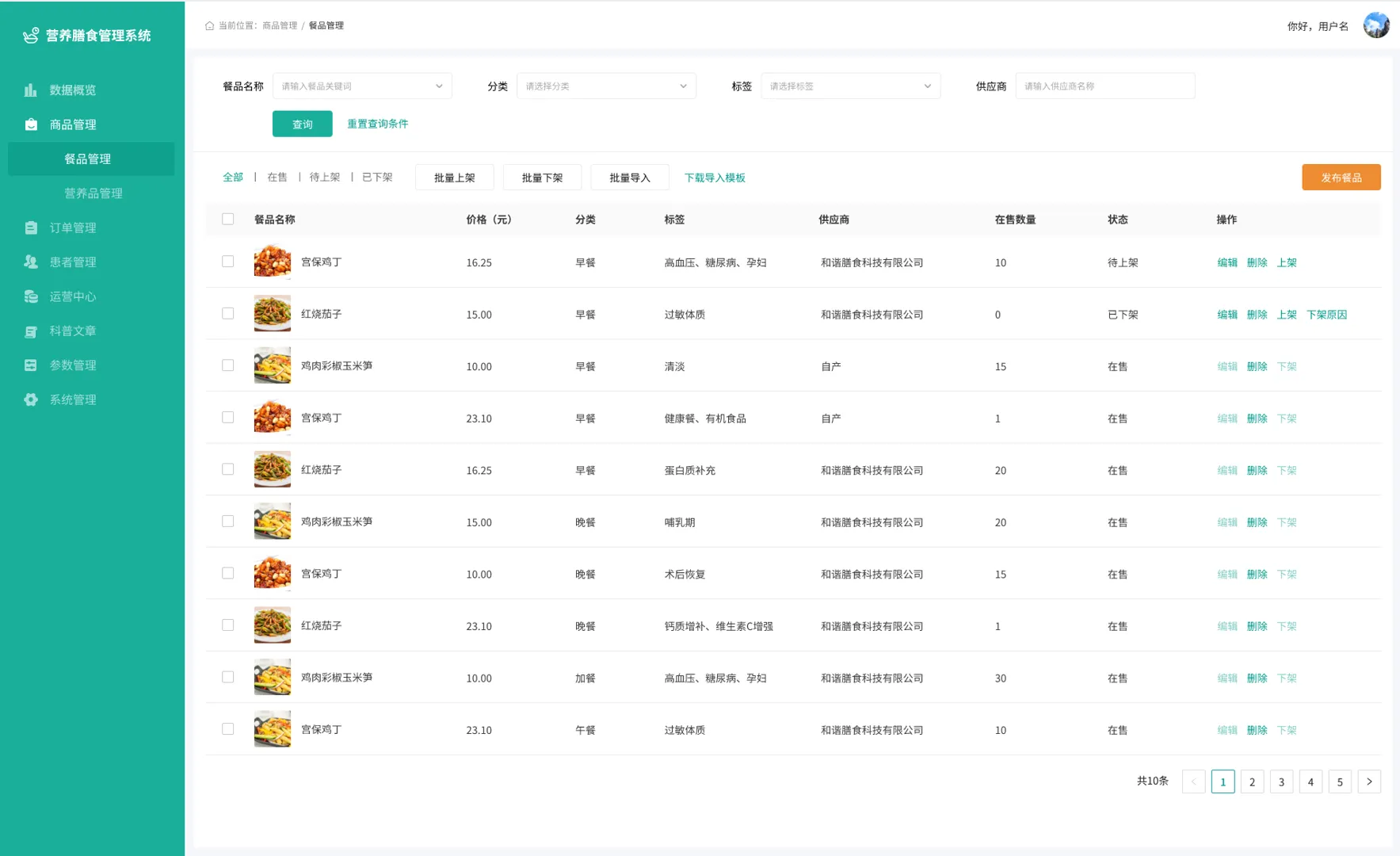Screen dimensions: 1400x856
Task: Click 红烧茄子 thumbnail in 15.00 row
Action: coord(273,313)
